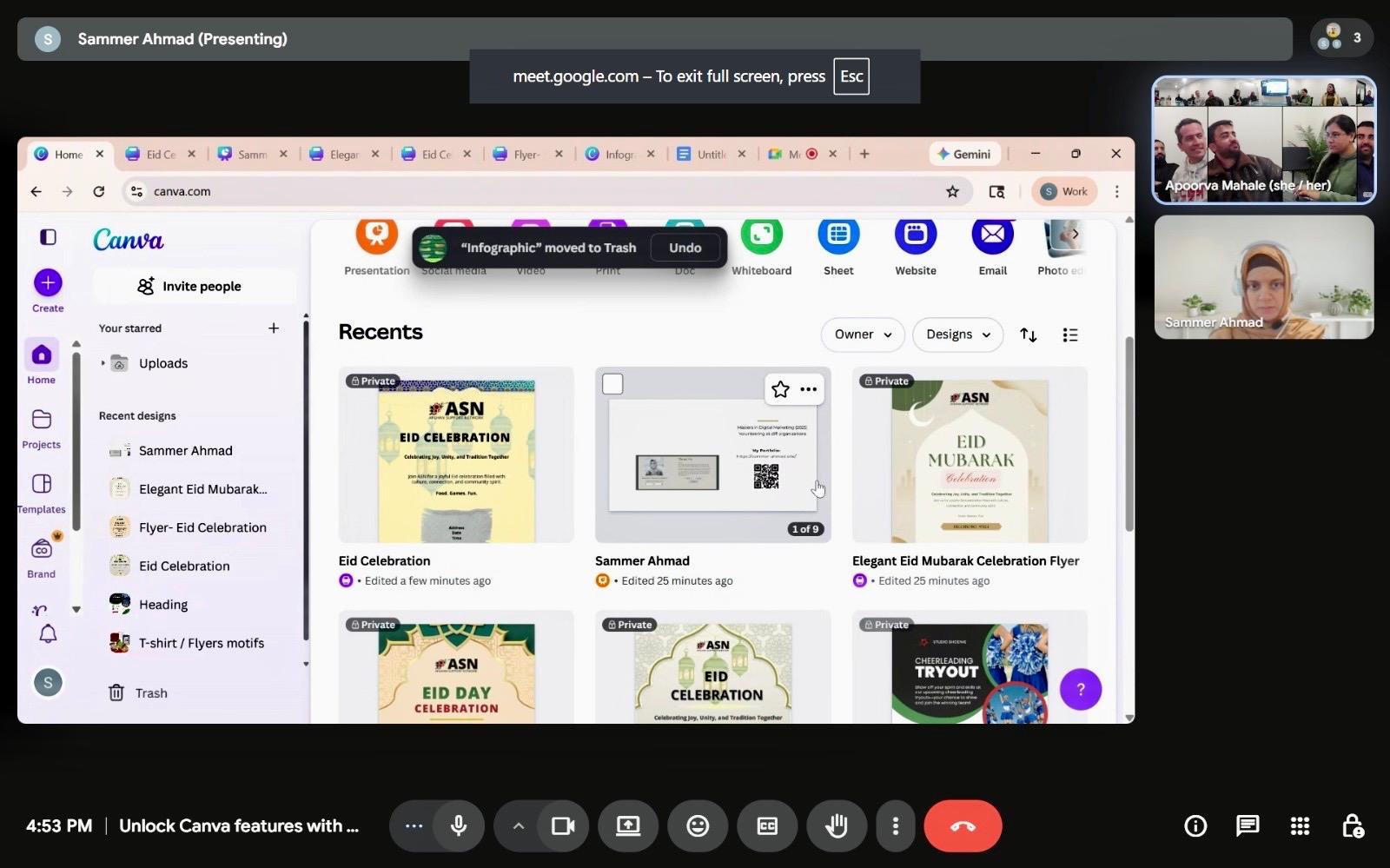Create a new Email design
The image size is (1390, 868).
(992, 246)
